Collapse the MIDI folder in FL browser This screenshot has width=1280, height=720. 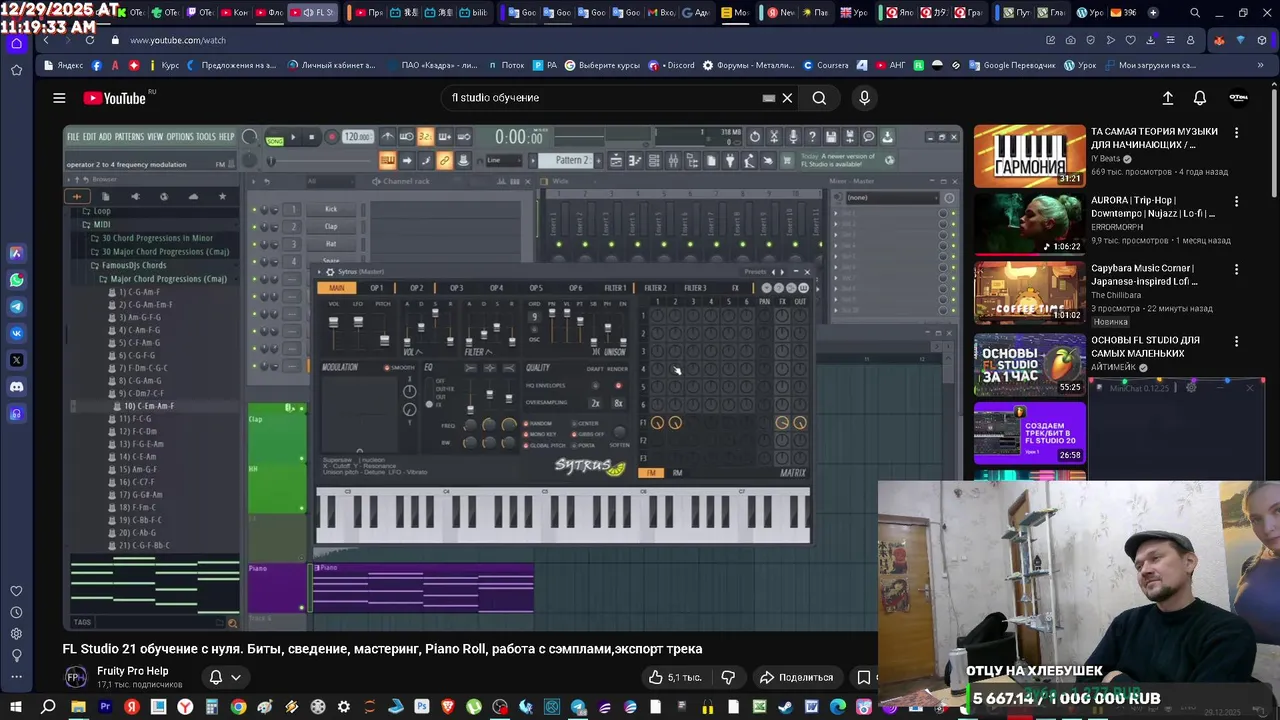click(102, 225)
